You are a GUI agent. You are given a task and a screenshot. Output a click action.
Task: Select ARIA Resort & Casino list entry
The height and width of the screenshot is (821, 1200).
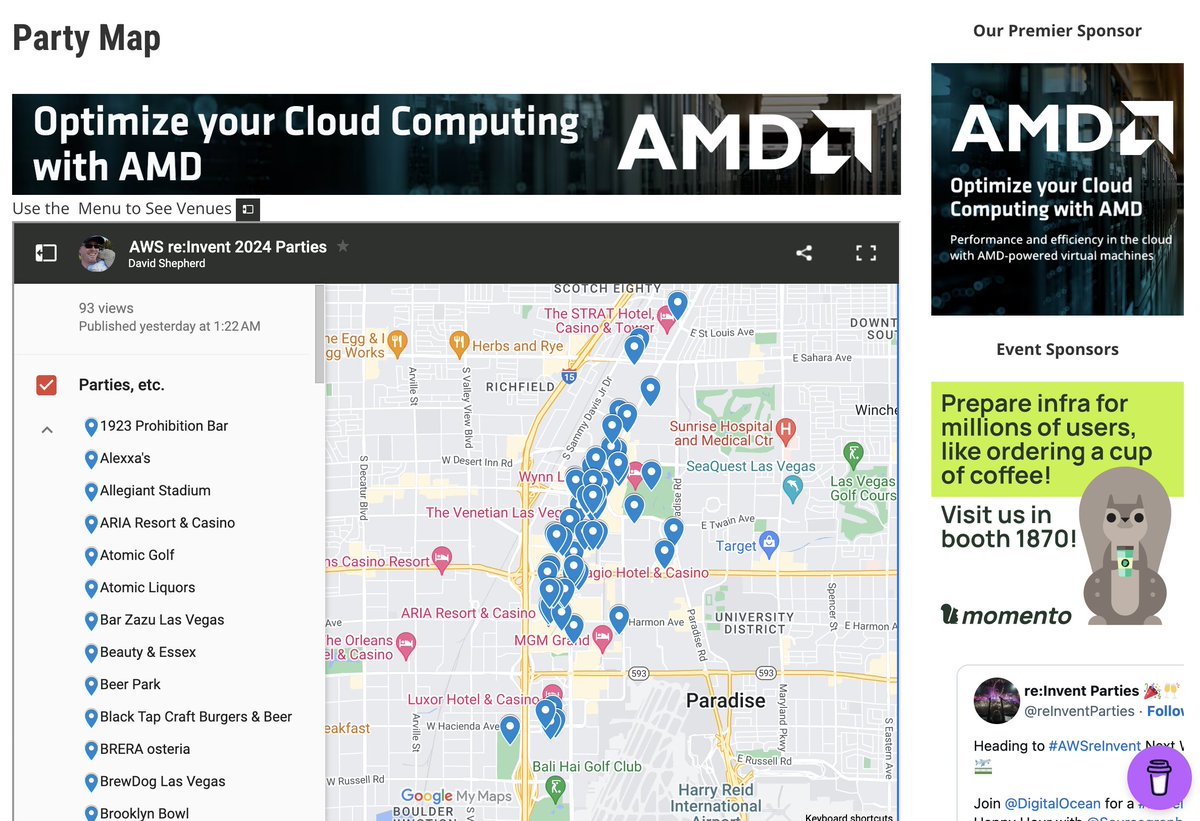(167, 523)
